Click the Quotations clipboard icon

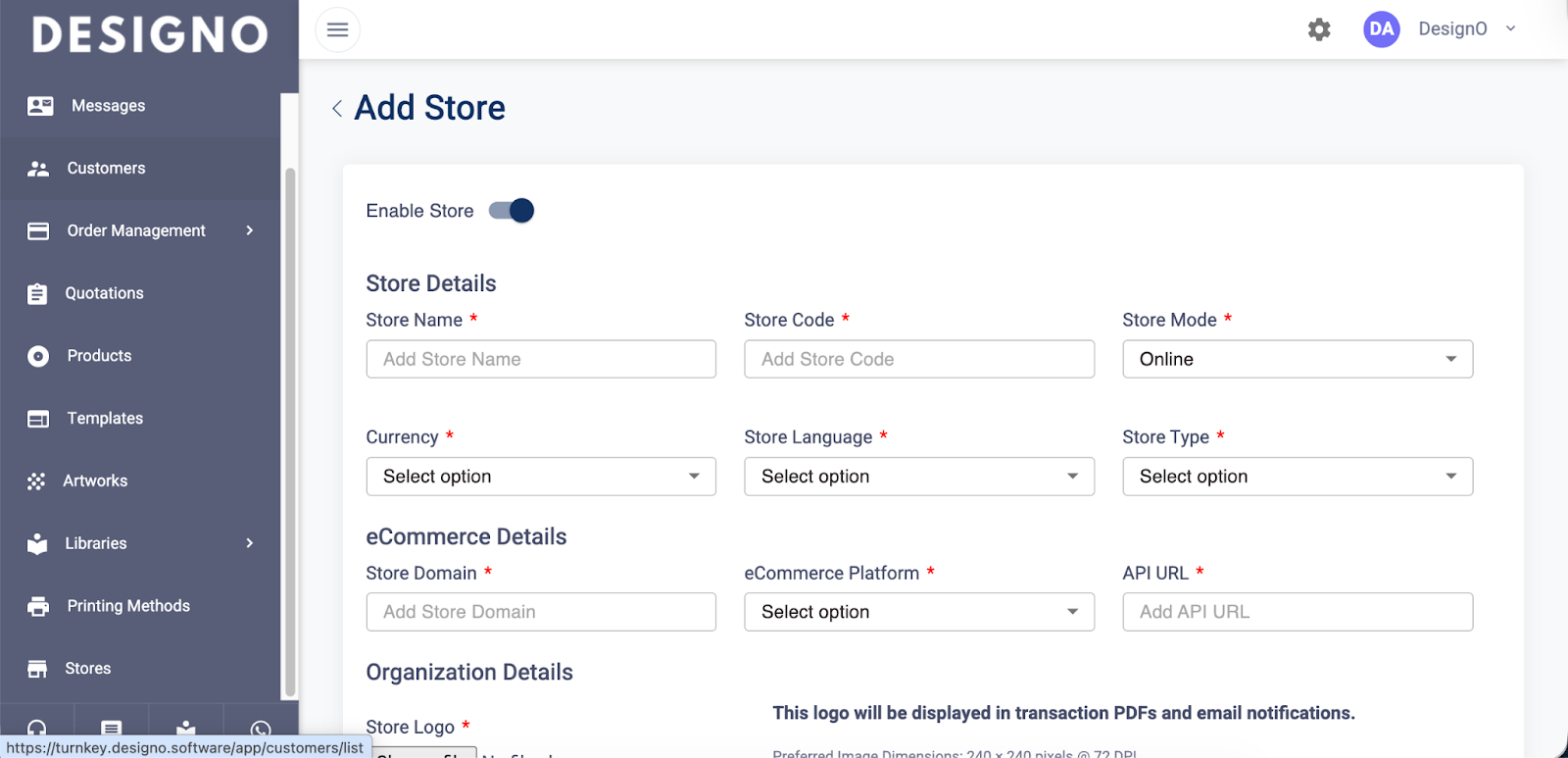tap(37, 293)
